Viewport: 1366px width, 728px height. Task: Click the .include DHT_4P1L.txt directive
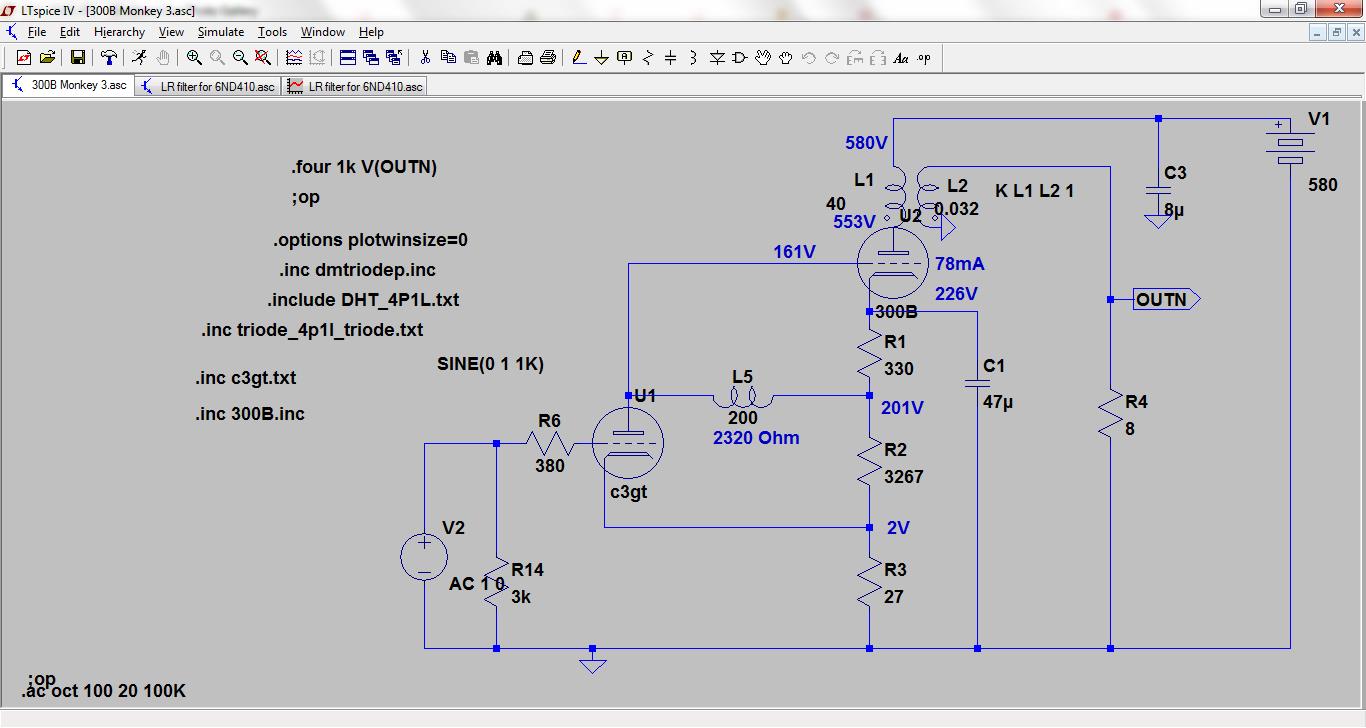point(363,299)
